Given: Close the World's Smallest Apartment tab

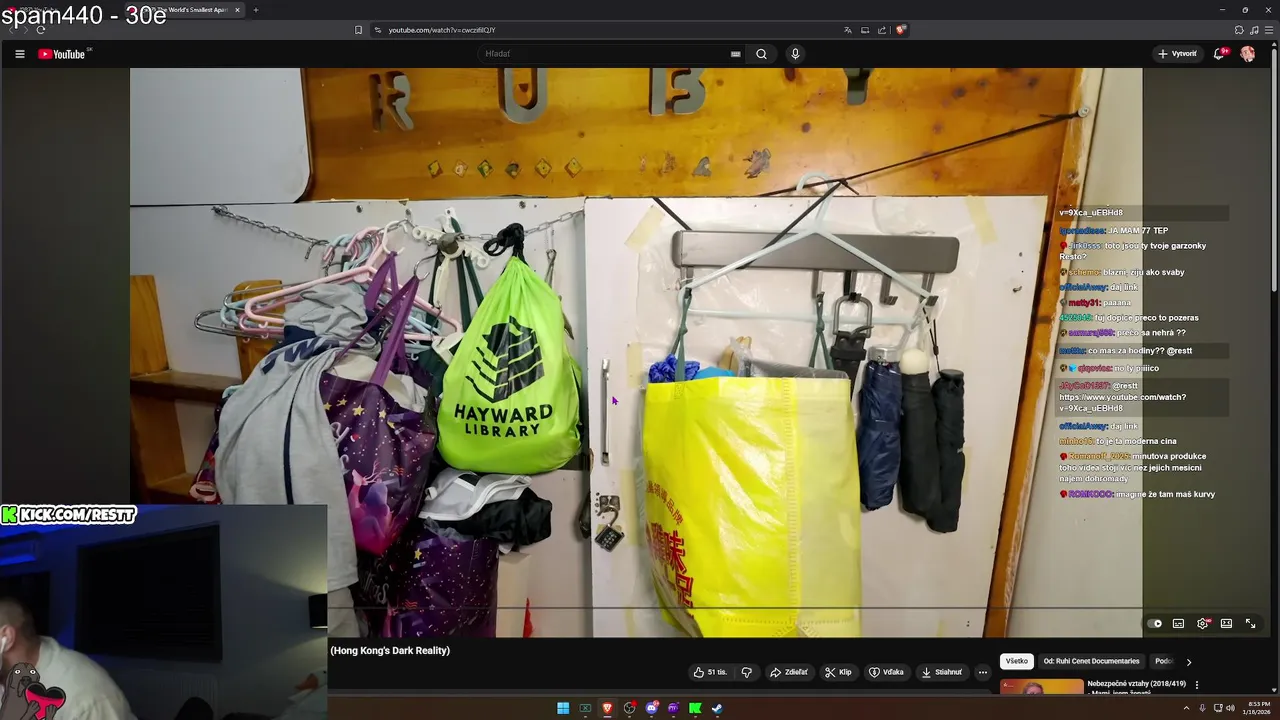Looking at the screenshot, I should point(238,10).
